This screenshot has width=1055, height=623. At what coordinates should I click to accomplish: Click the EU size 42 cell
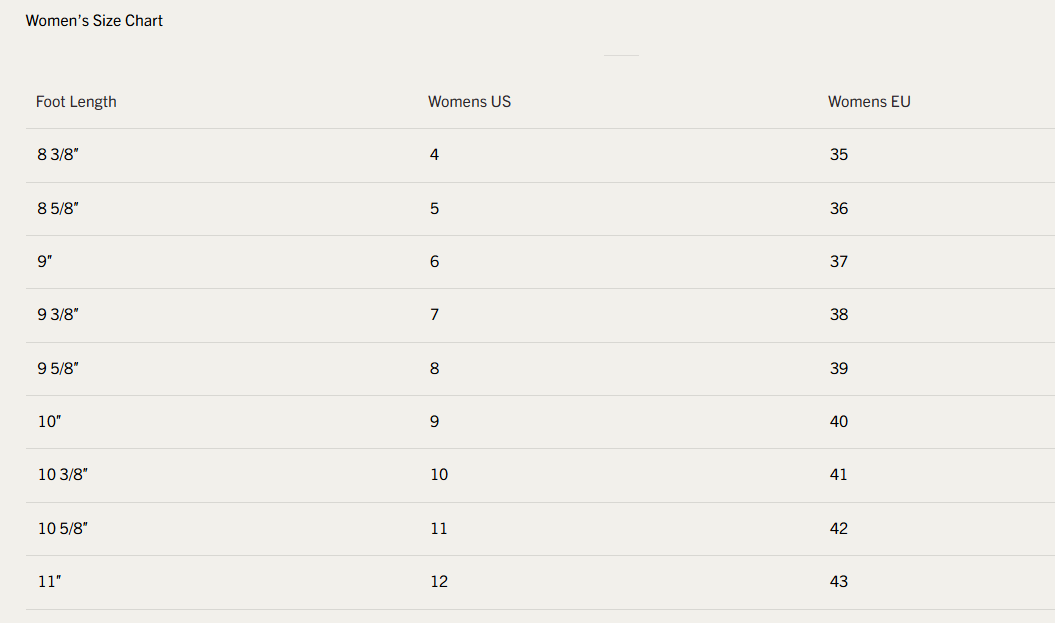(839, 529)
